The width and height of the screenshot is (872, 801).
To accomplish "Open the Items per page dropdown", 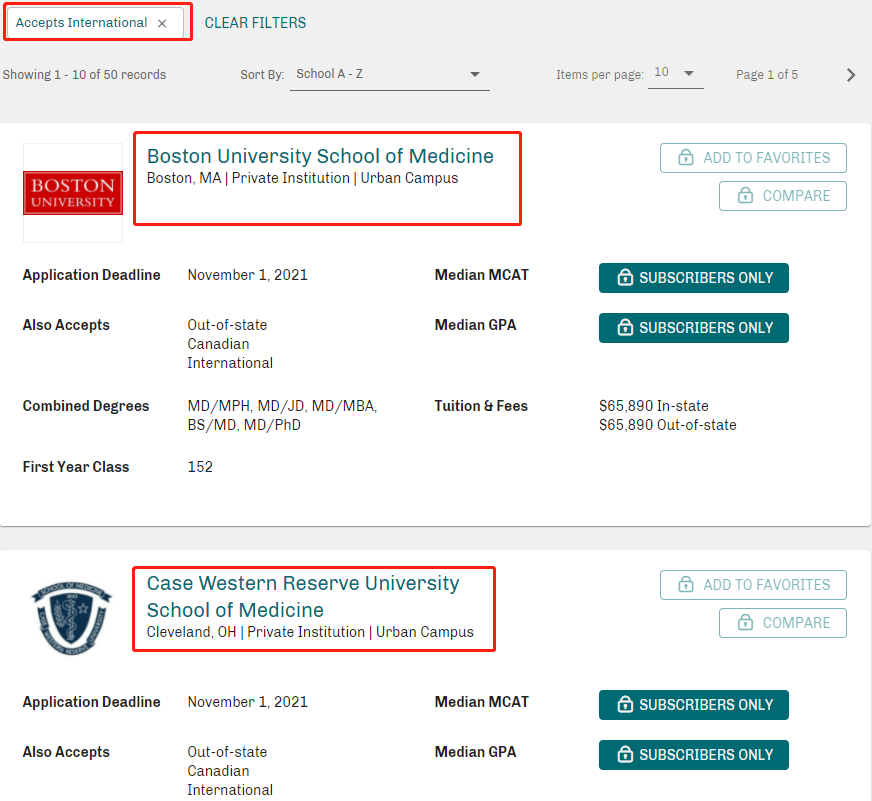I will click(x=676, y=73).
